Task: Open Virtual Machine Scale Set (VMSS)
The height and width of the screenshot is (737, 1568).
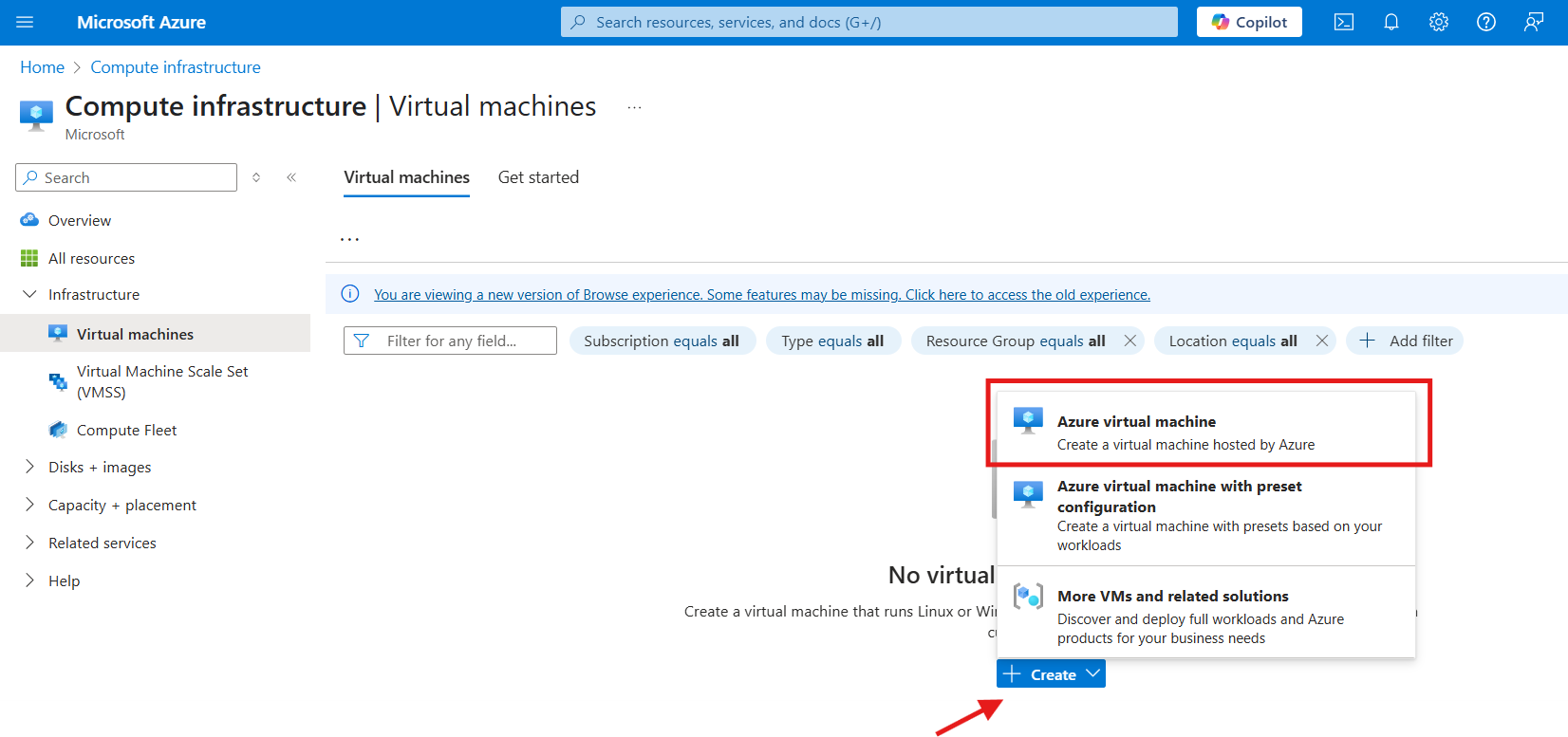Action: click(x=162, y=381)
